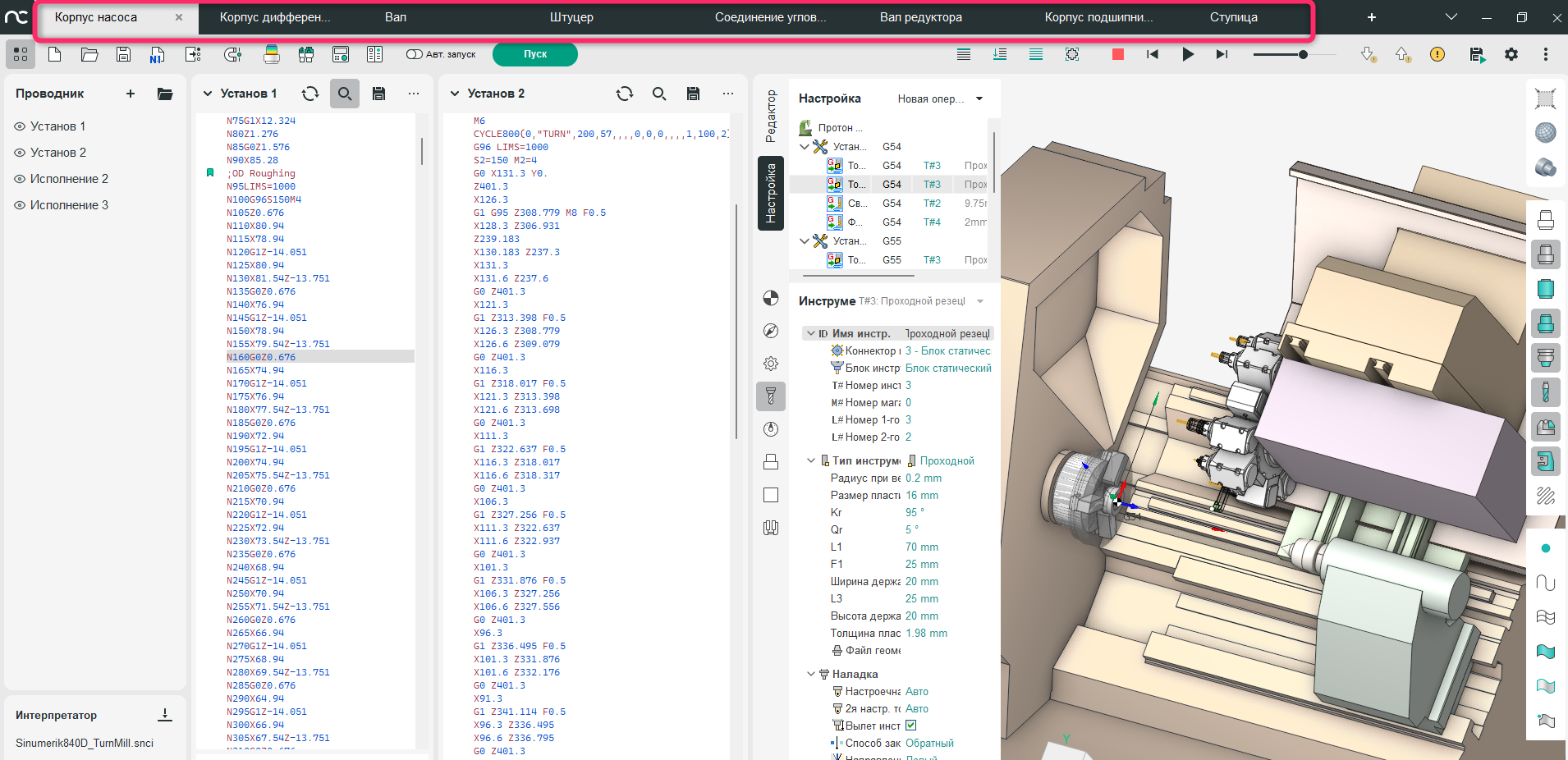
Task: Toggle the Авт. запуск switch
Action: coord(414,54)
